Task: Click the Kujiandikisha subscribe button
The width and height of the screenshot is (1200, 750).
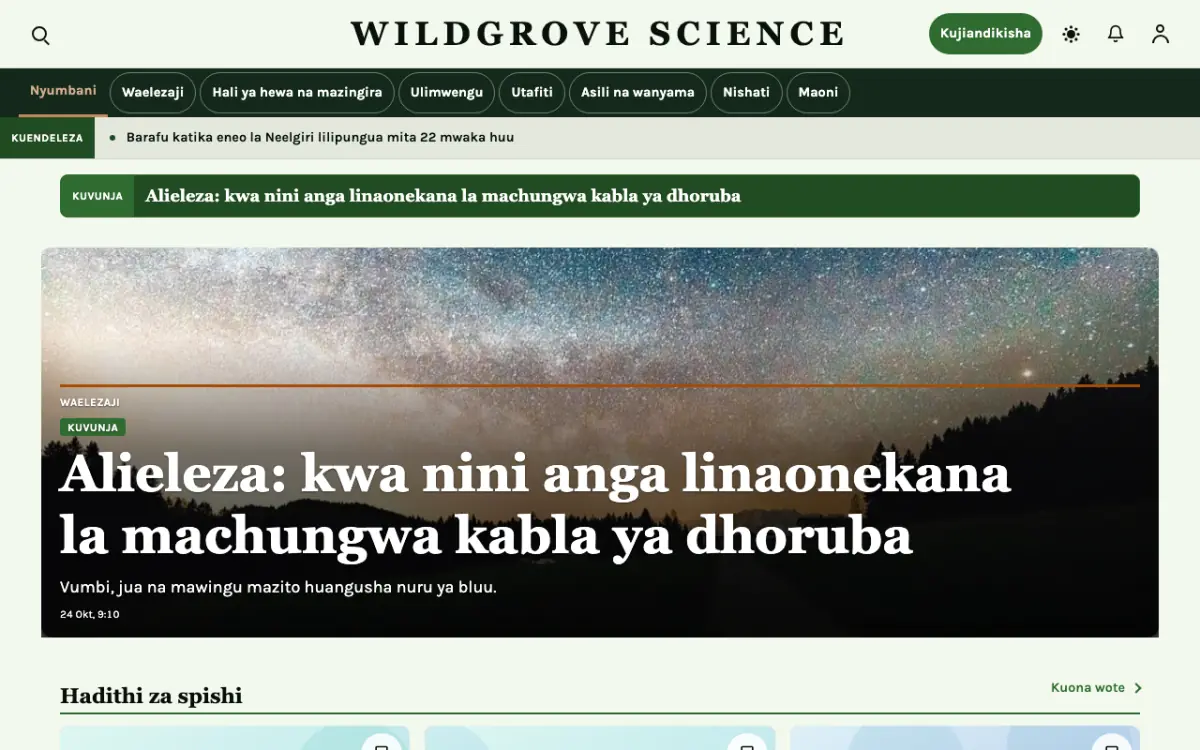Action: 986,34
